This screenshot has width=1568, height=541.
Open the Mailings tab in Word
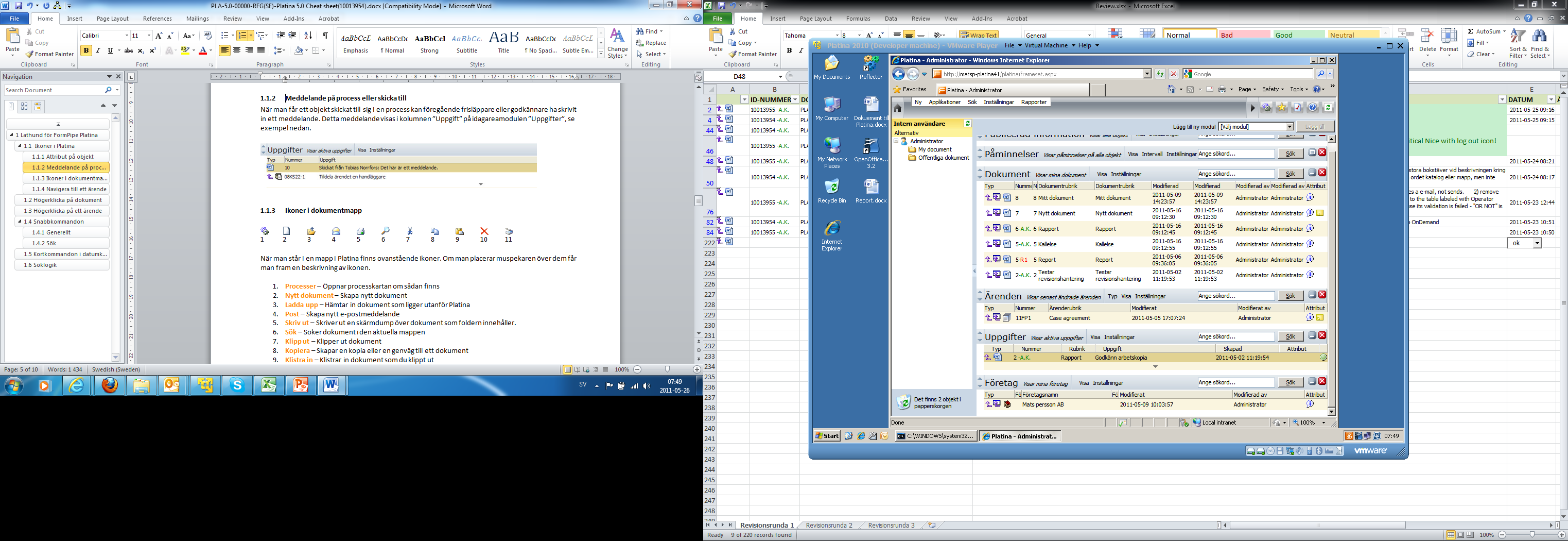tap(197, 19)
